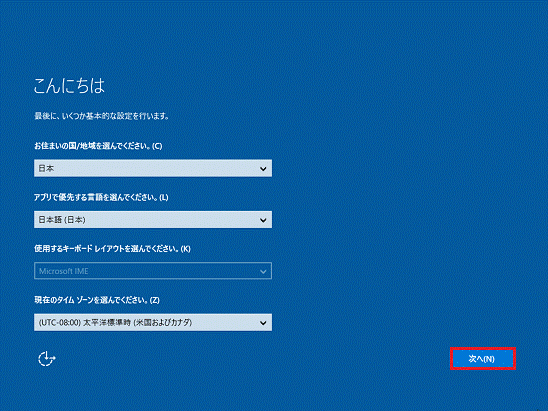Screen dimensions: 548x411
Task: Click the こんにちは heading text
Action: click(x=69, y=86)
